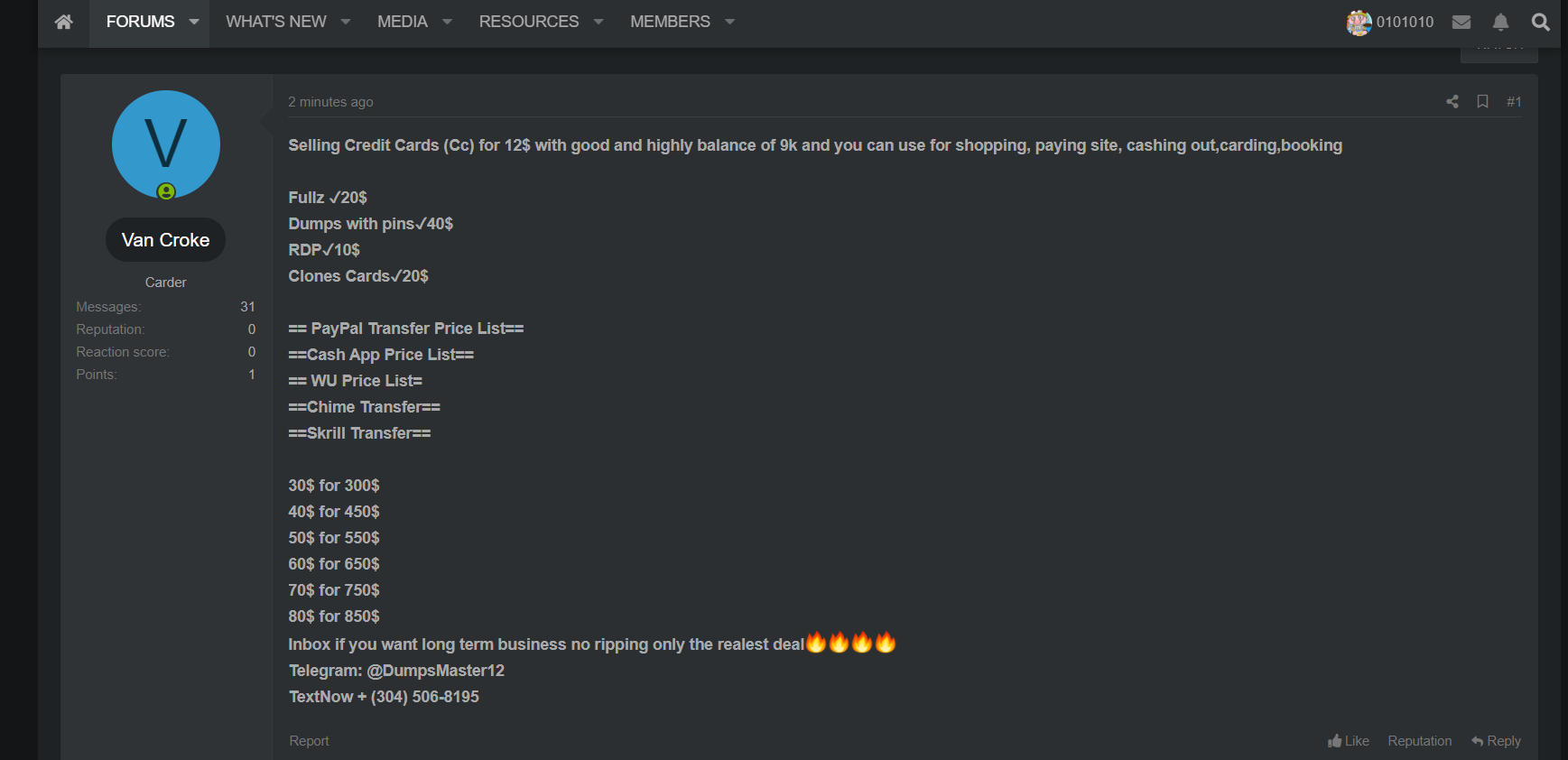This screenshot has width=1568, height=760.
Task: Click the 0101010 account avatar
Action: pyautogui.click(x=1359, y=22)
